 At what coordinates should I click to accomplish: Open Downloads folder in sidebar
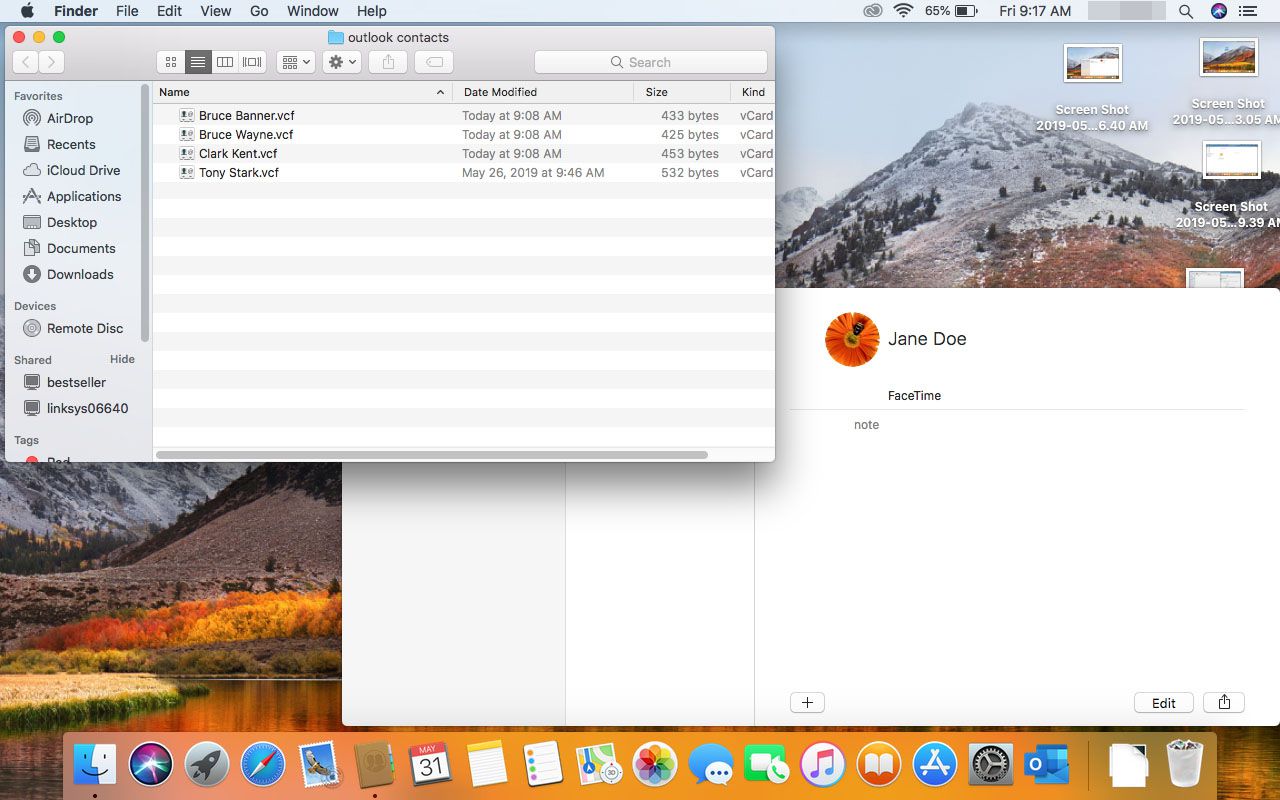coord(80,274)
